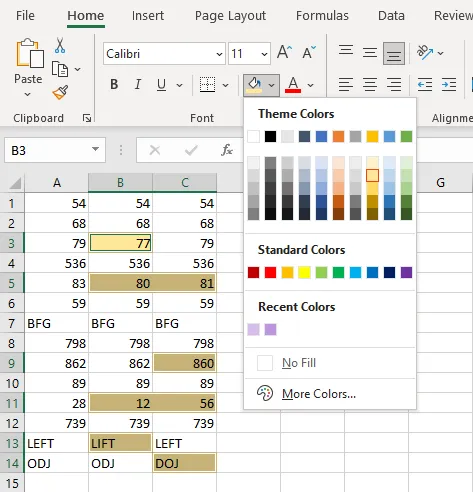
Task: Switch to the Insert tab
Action: point(148,15)
